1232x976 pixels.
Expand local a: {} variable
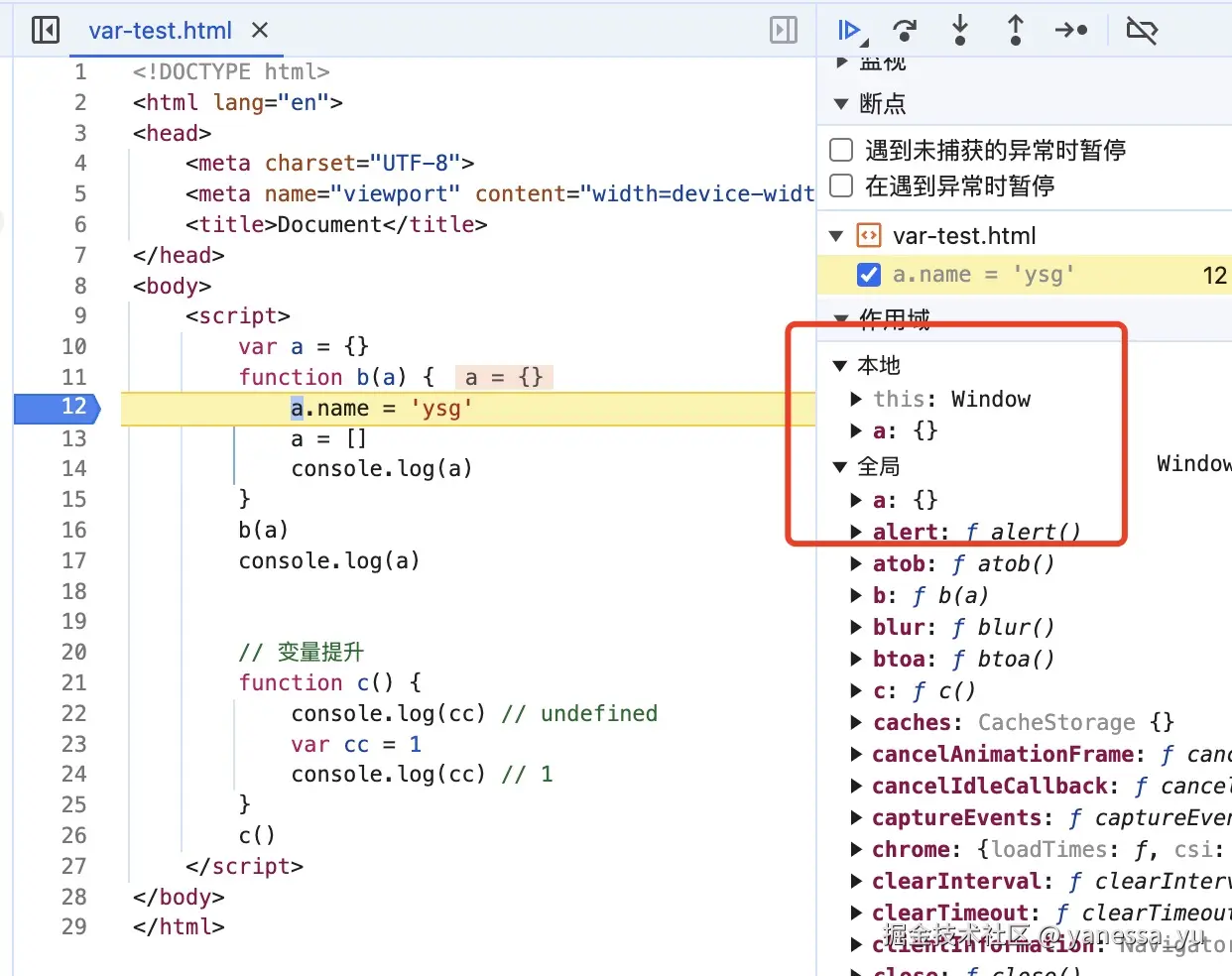pyautogui.click(x=856, y=430)
